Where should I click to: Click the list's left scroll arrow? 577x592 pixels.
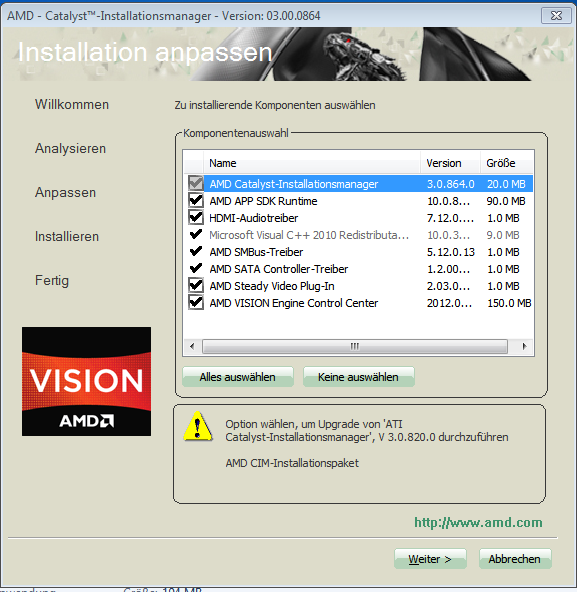click(x=192, y=346)
